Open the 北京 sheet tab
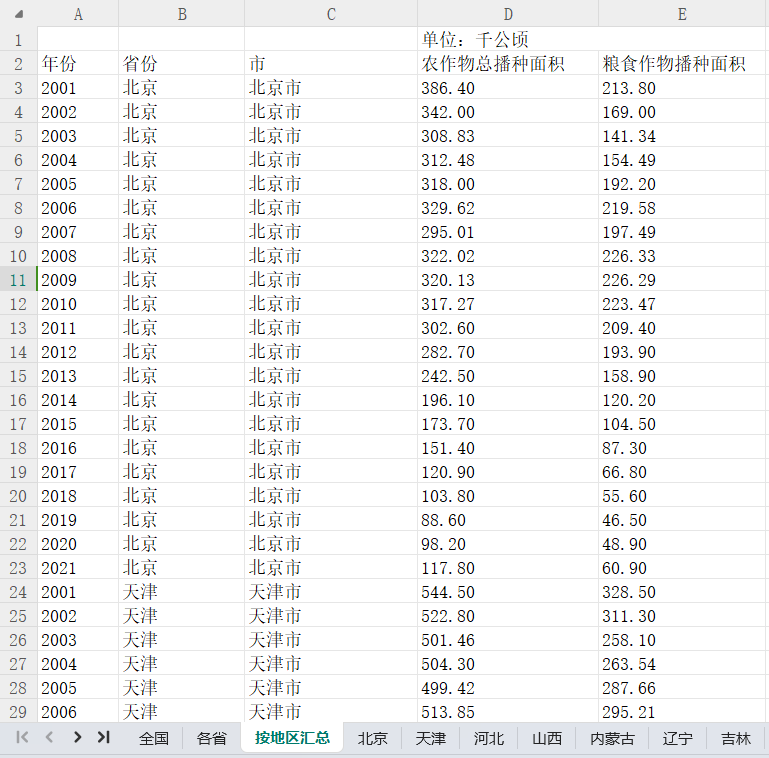The height and width of the screenshot is (758, 769). coord(372,738)
